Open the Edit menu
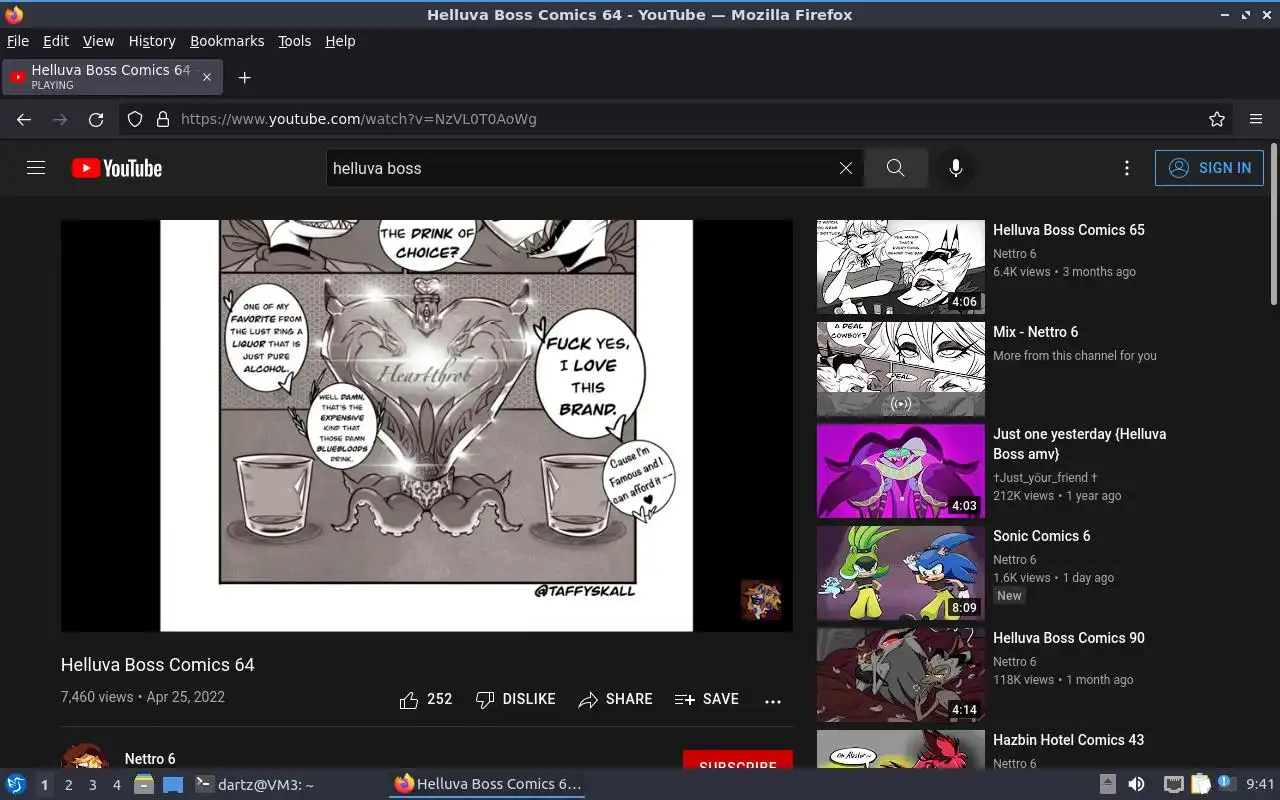 [x=55, y=41]
